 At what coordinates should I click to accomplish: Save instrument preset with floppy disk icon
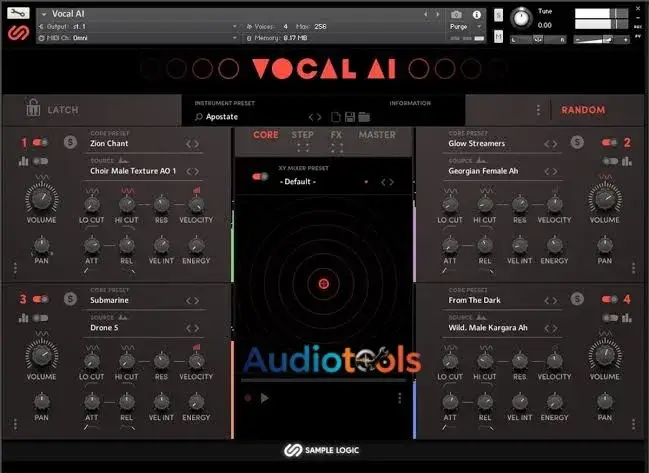coord(350,117)
